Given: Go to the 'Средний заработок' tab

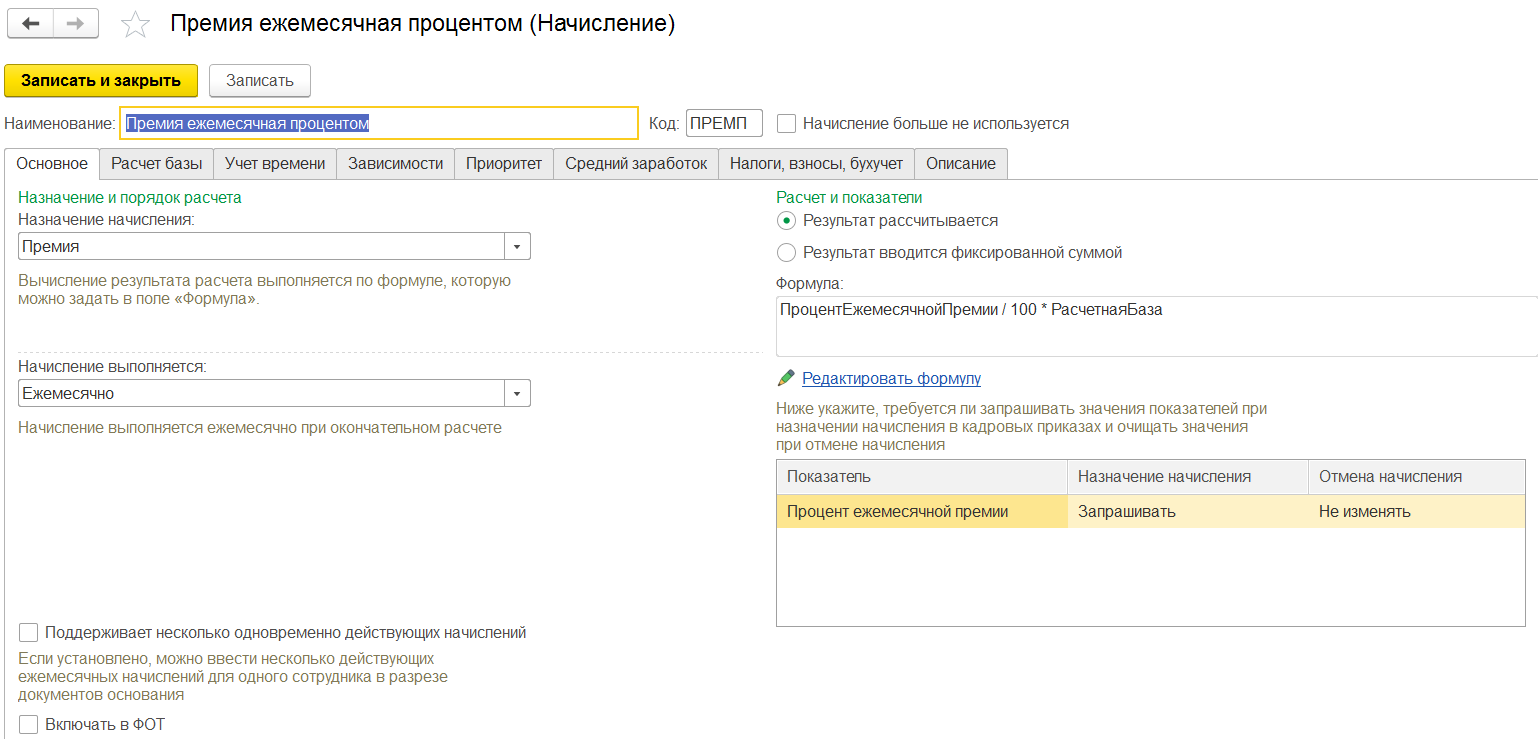Looking at the screenshot, I should point(636,164).
